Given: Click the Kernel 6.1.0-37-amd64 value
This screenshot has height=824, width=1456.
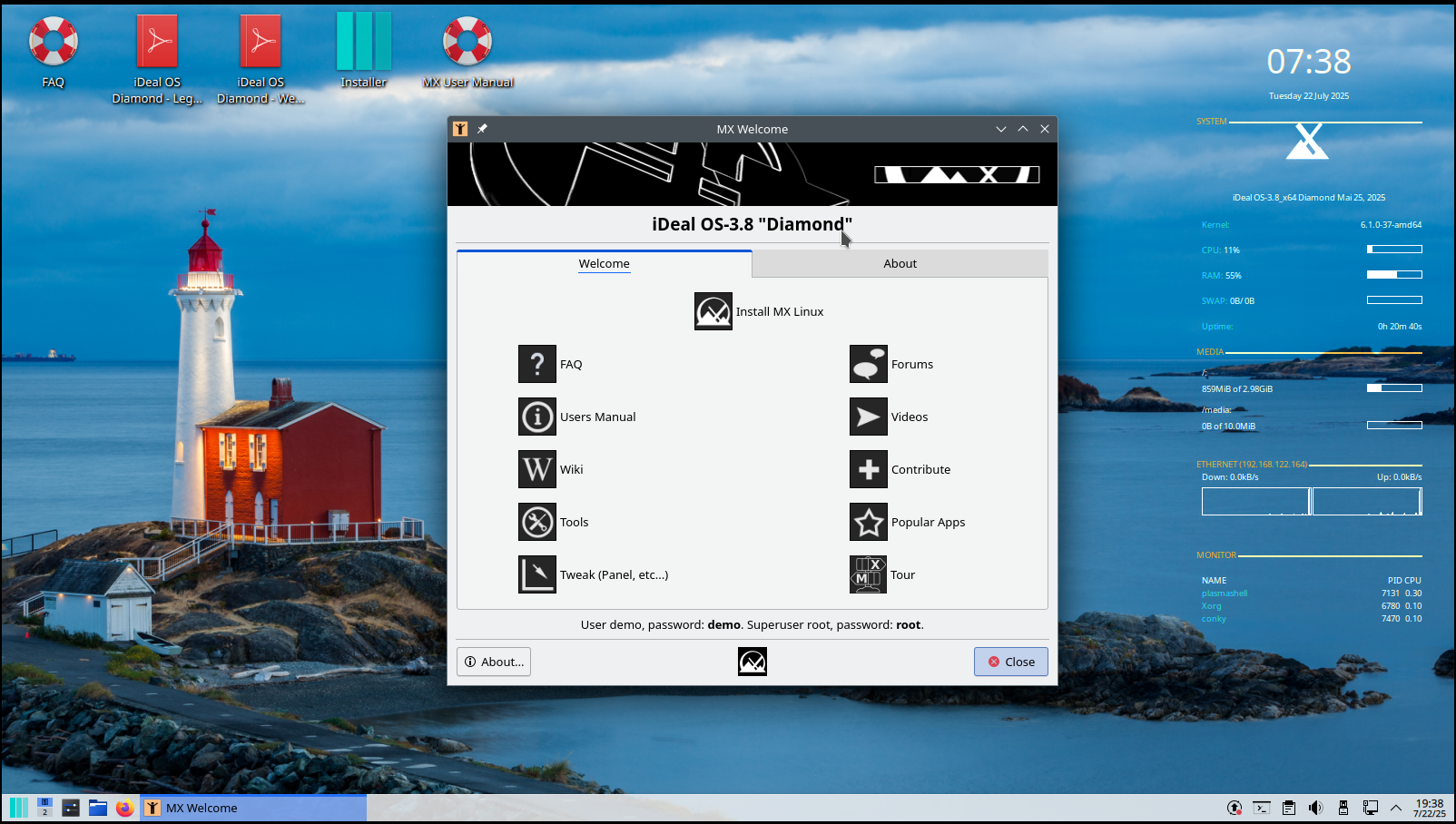Looking at the screenshot, I should (x=1391, y=224).
